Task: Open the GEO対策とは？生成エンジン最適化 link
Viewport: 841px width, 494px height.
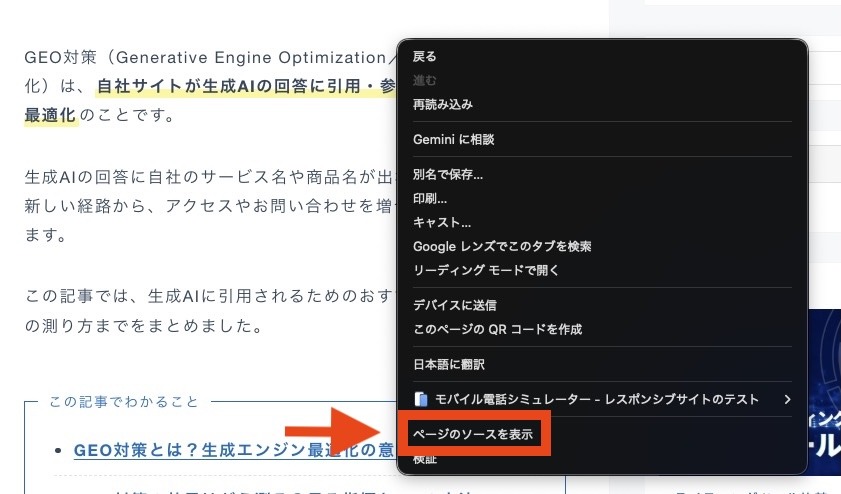Action: coord(234,450)
